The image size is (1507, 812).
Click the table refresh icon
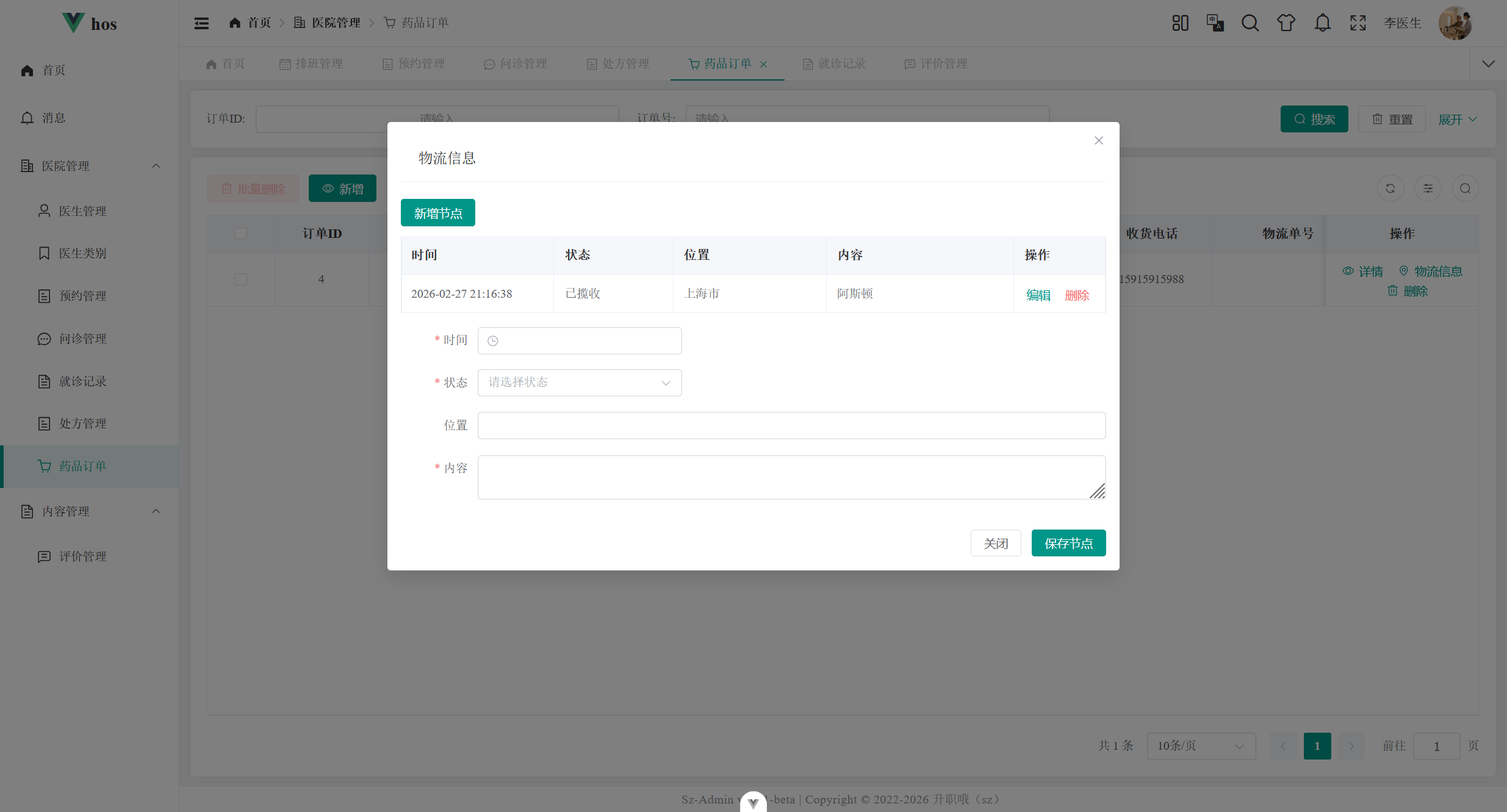click(1390, 189)
